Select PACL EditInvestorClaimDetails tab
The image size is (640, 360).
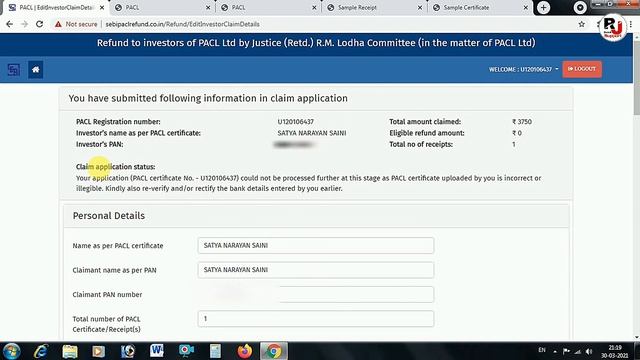point(56,7)
